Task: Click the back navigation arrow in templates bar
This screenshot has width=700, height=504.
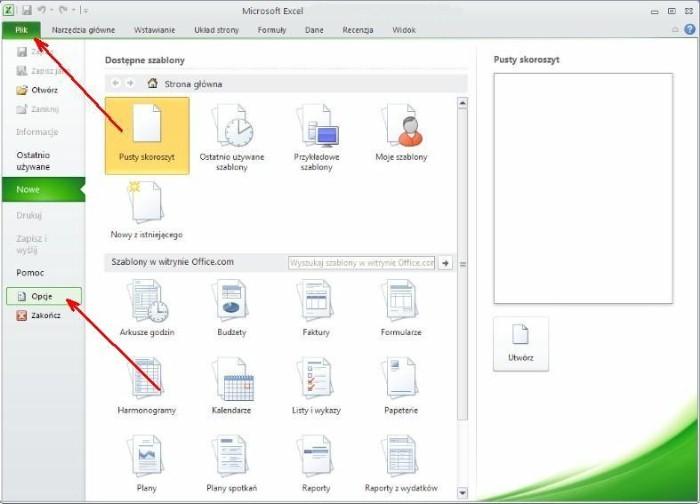Action: coord(116,83)
